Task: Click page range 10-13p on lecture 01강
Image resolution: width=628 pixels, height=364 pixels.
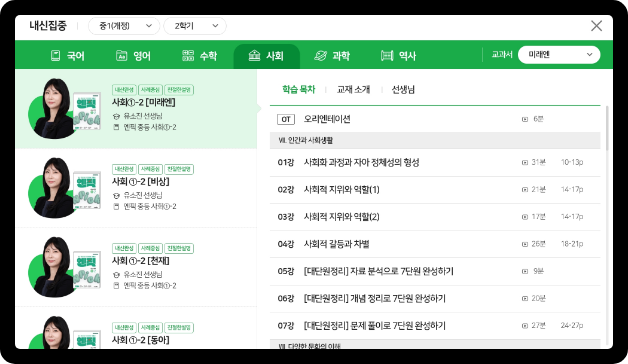Action: point(572,163)
